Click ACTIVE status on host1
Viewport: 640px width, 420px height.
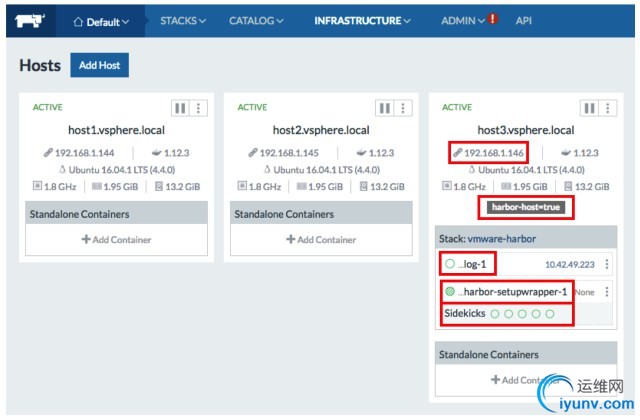pos(47,107)
